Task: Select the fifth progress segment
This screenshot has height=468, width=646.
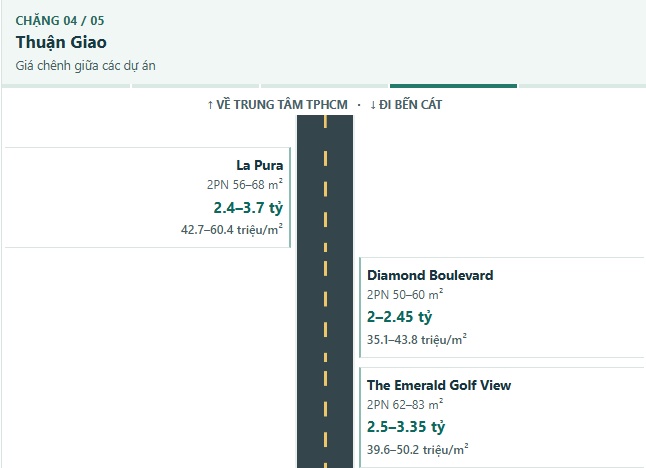Action: tap(582, 86)
